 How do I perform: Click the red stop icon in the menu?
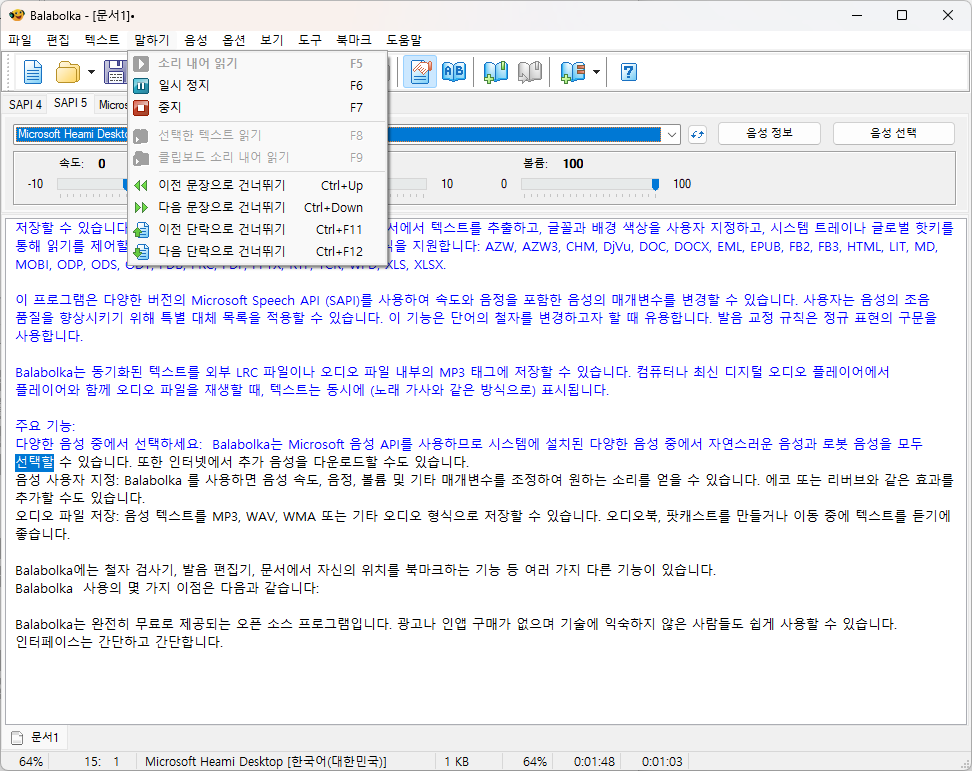pos(141,108)
